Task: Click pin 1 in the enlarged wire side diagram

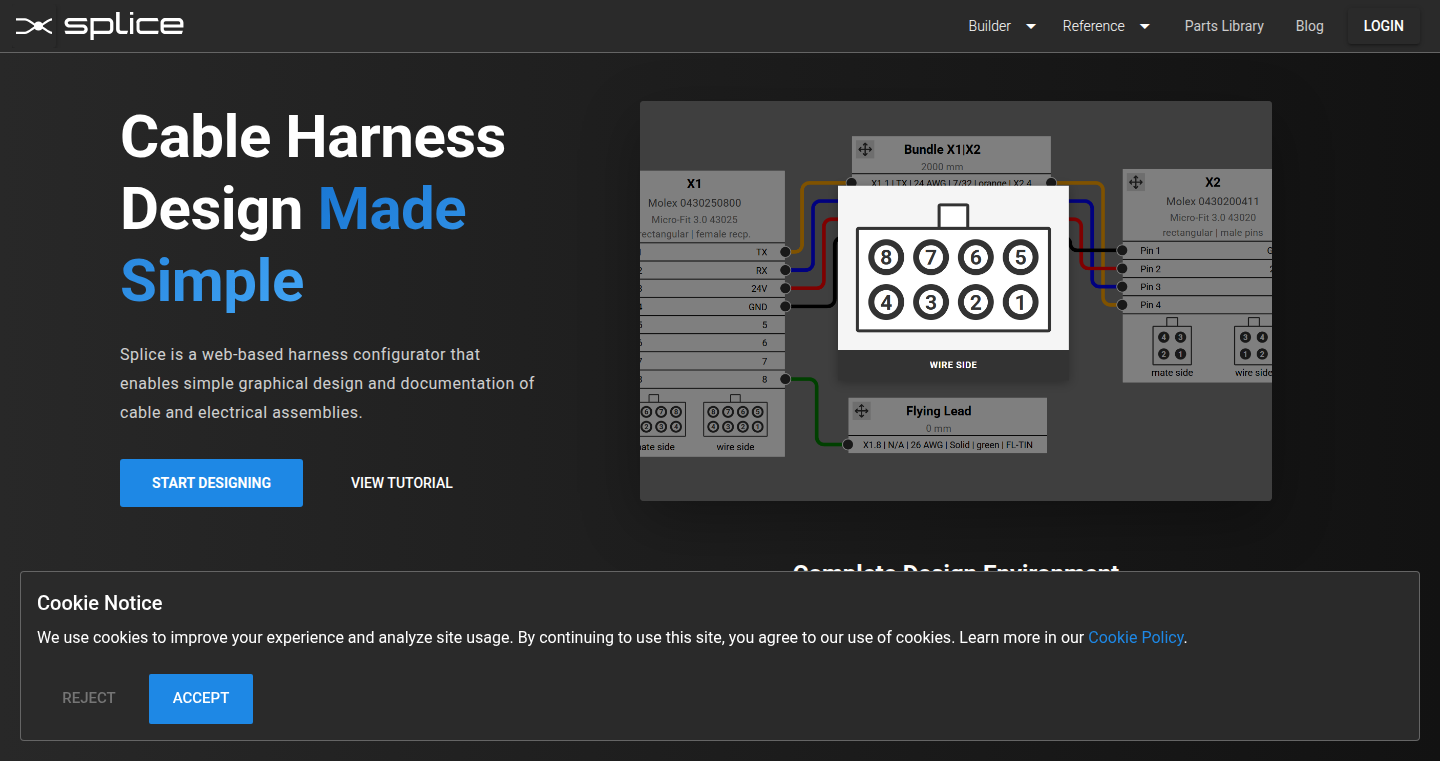Action: [1020, 301]
